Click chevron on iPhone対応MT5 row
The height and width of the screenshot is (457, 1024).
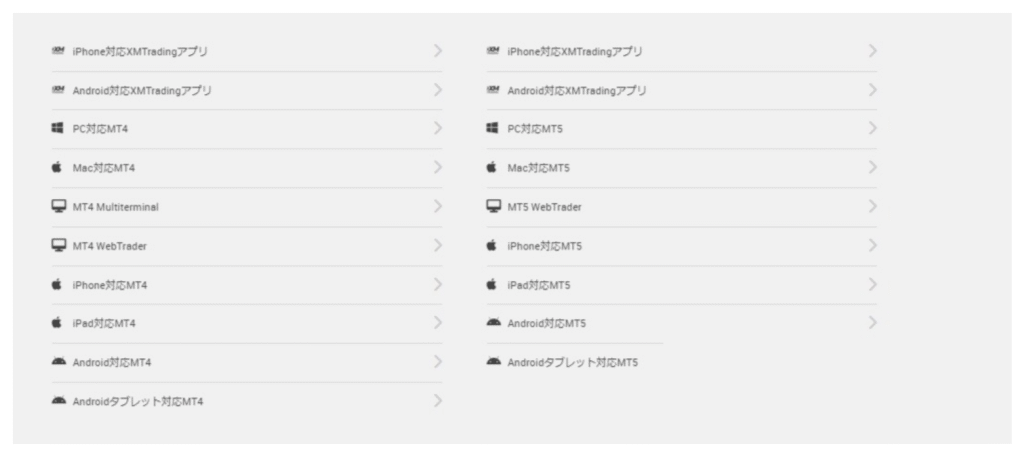click(873, 246)
